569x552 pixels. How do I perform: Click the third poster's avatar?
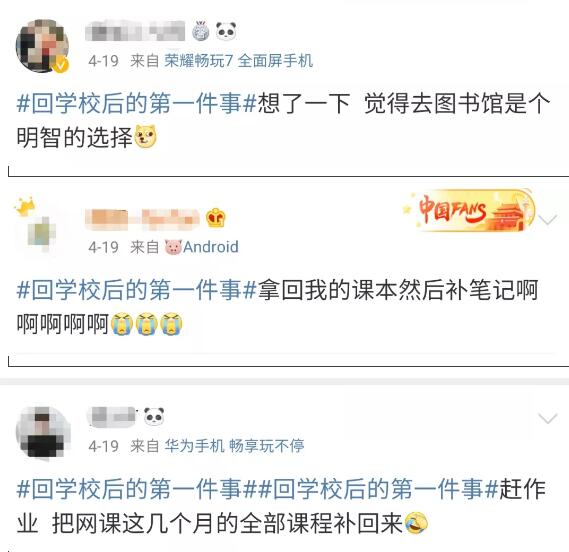point(43,433)
